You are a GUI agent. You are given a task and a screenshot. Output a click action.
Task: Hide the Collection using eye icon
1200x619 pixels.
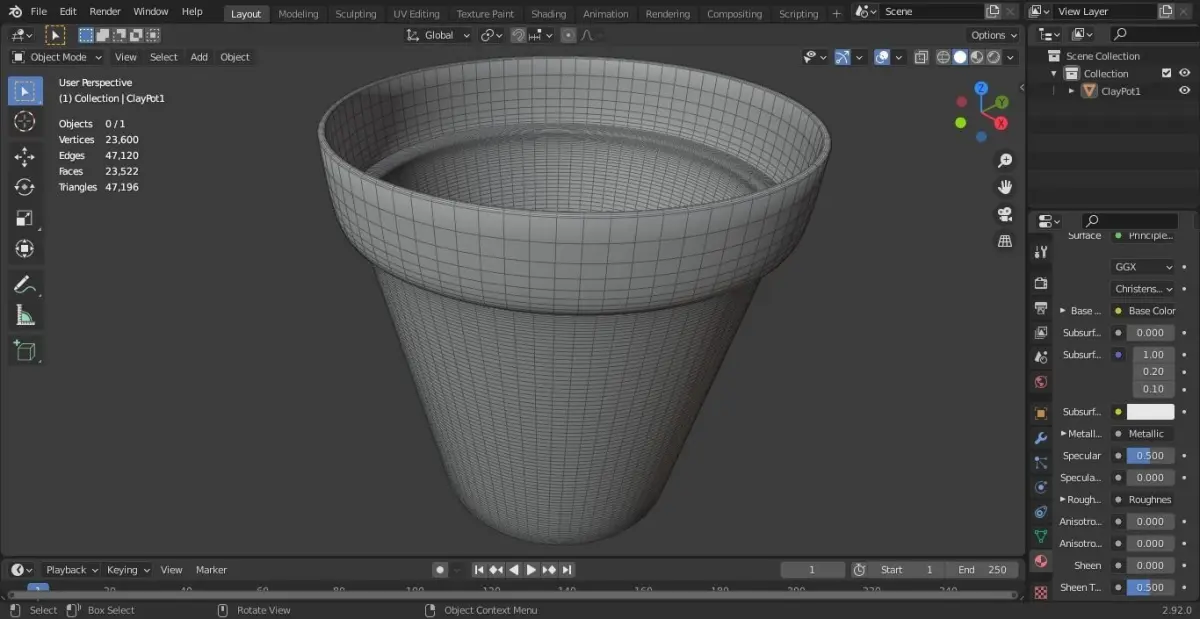[x=1185, y=73]
